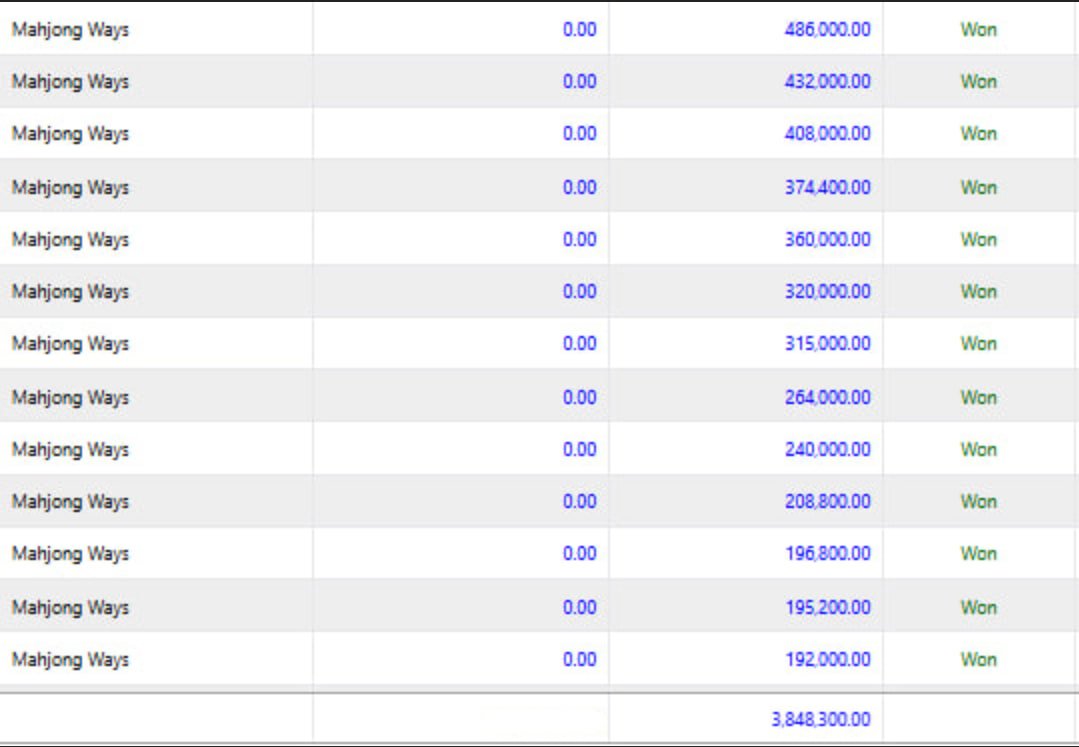Click Mahjong Ways in the 360,000.00 row
The height and width of the screenshot is (747, 1079).
tap(70, 240)
